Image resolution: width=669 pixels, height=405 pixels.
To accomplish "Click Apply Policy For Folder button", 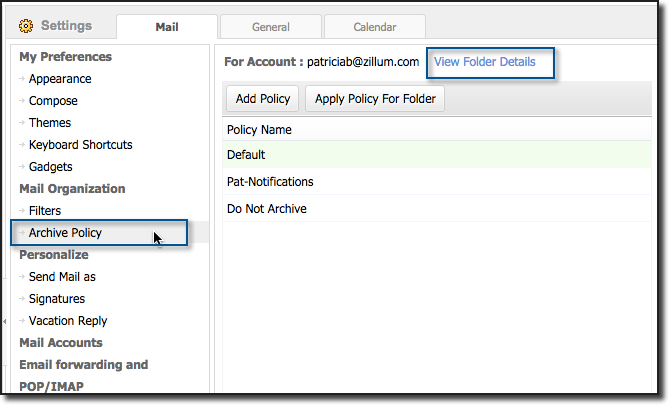I will (375, 99).
